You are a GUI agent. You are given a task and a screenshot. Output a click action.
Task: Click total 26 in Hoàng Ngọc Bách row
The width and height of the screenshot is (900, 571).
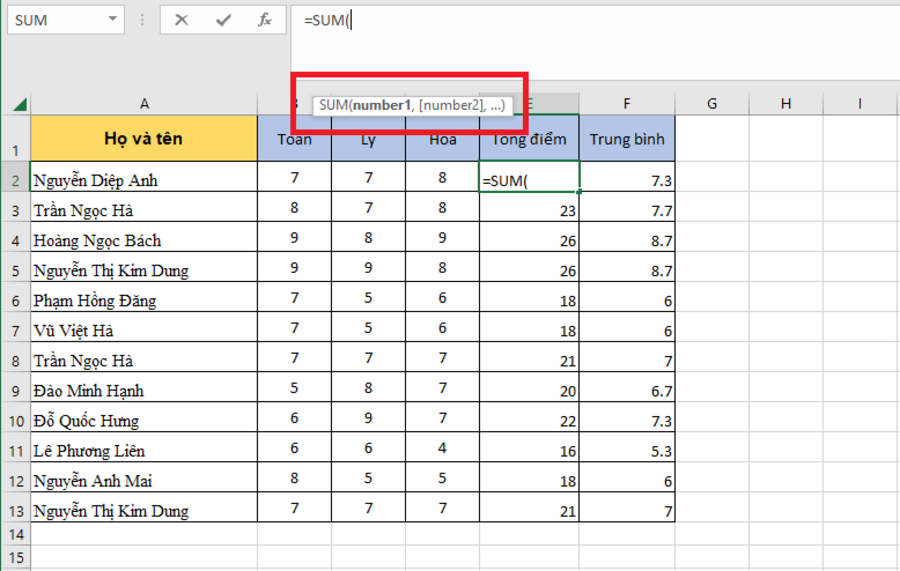point(529,236)
